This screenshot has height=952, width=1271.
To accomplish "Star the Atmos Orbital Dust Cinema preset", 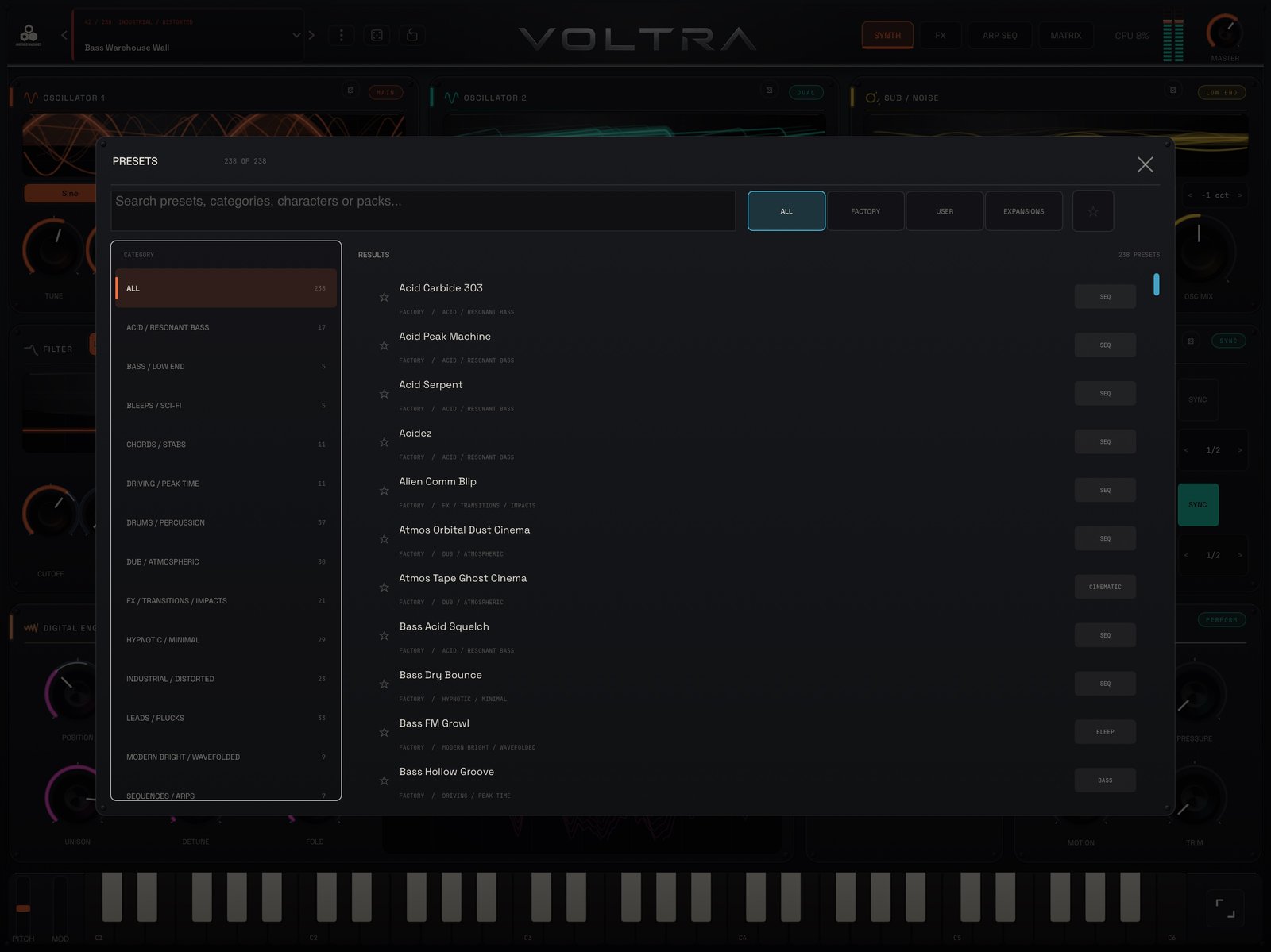I will [384, 539].
